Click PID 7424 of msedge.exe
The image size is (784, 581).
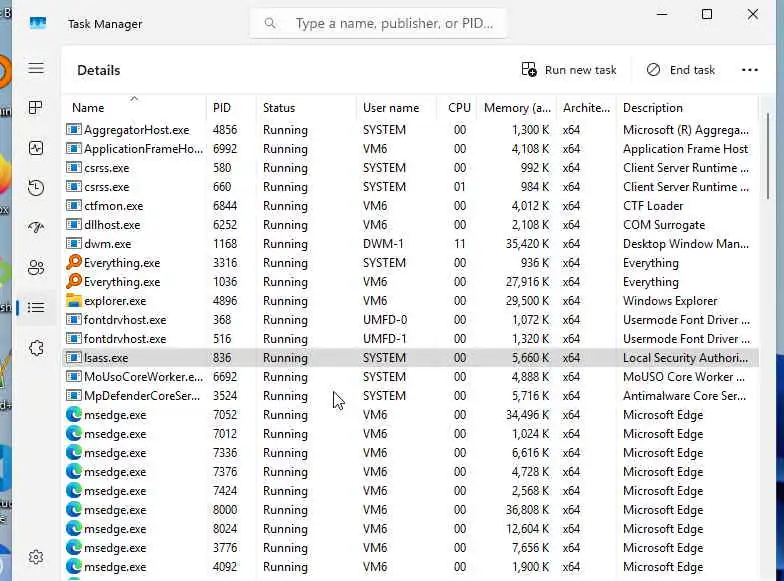[x=225, y=491]
